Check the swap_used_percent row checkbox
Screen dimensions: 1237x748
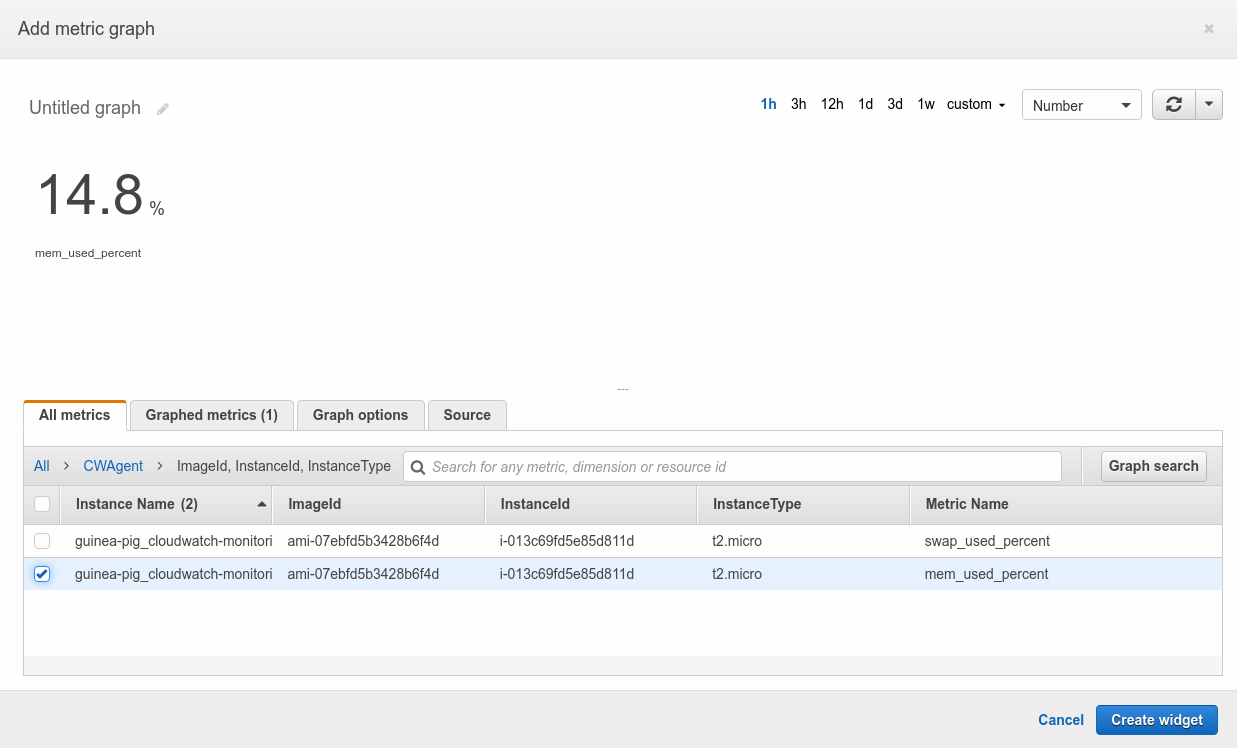coord(42,541)
